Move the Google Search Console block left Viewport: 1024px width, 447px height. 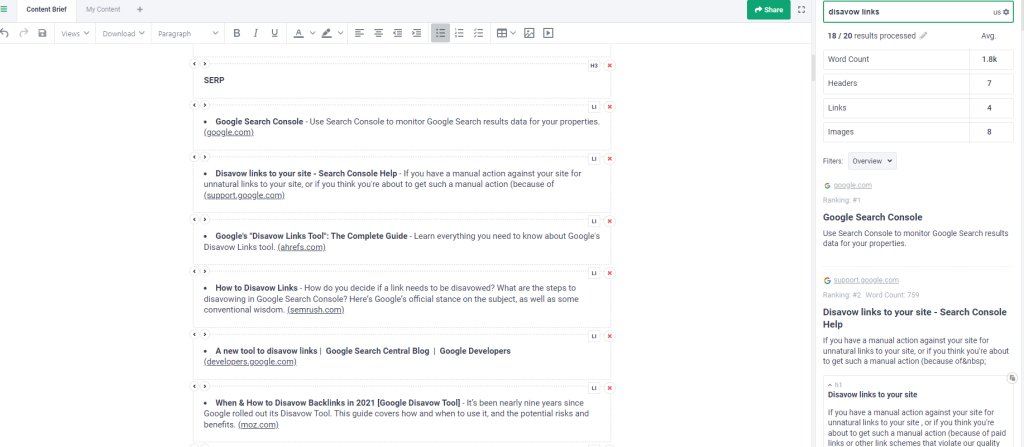[x=194, y=105]
